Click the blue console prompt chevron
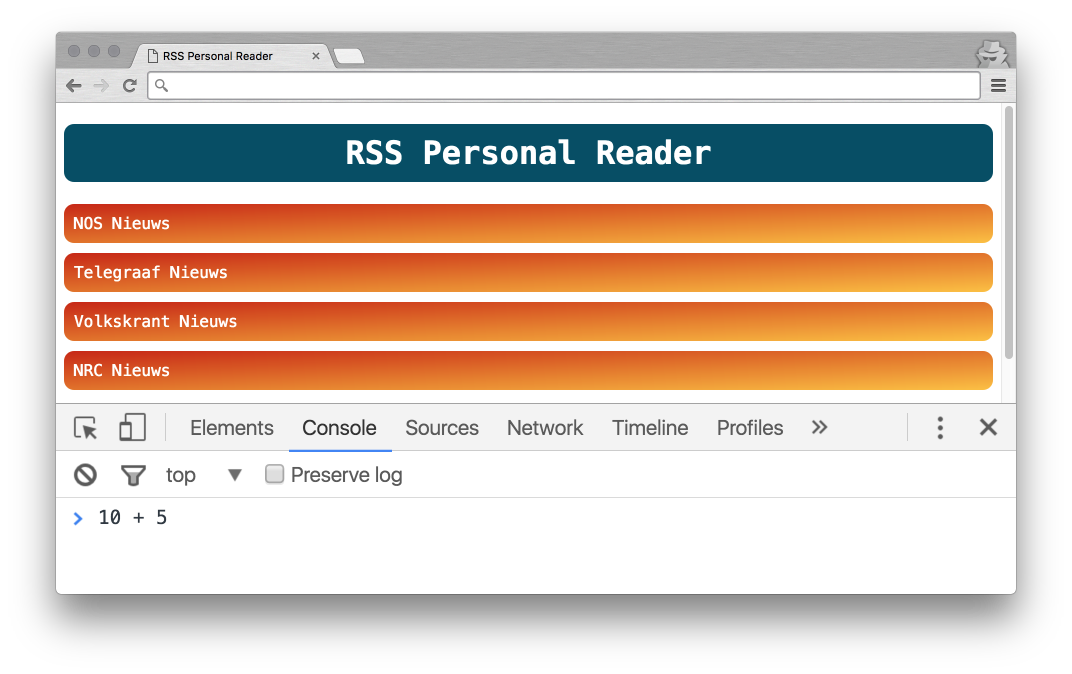Image resolution: width=1072 pixels, height=674 pixels. click(x=78, y=519)
